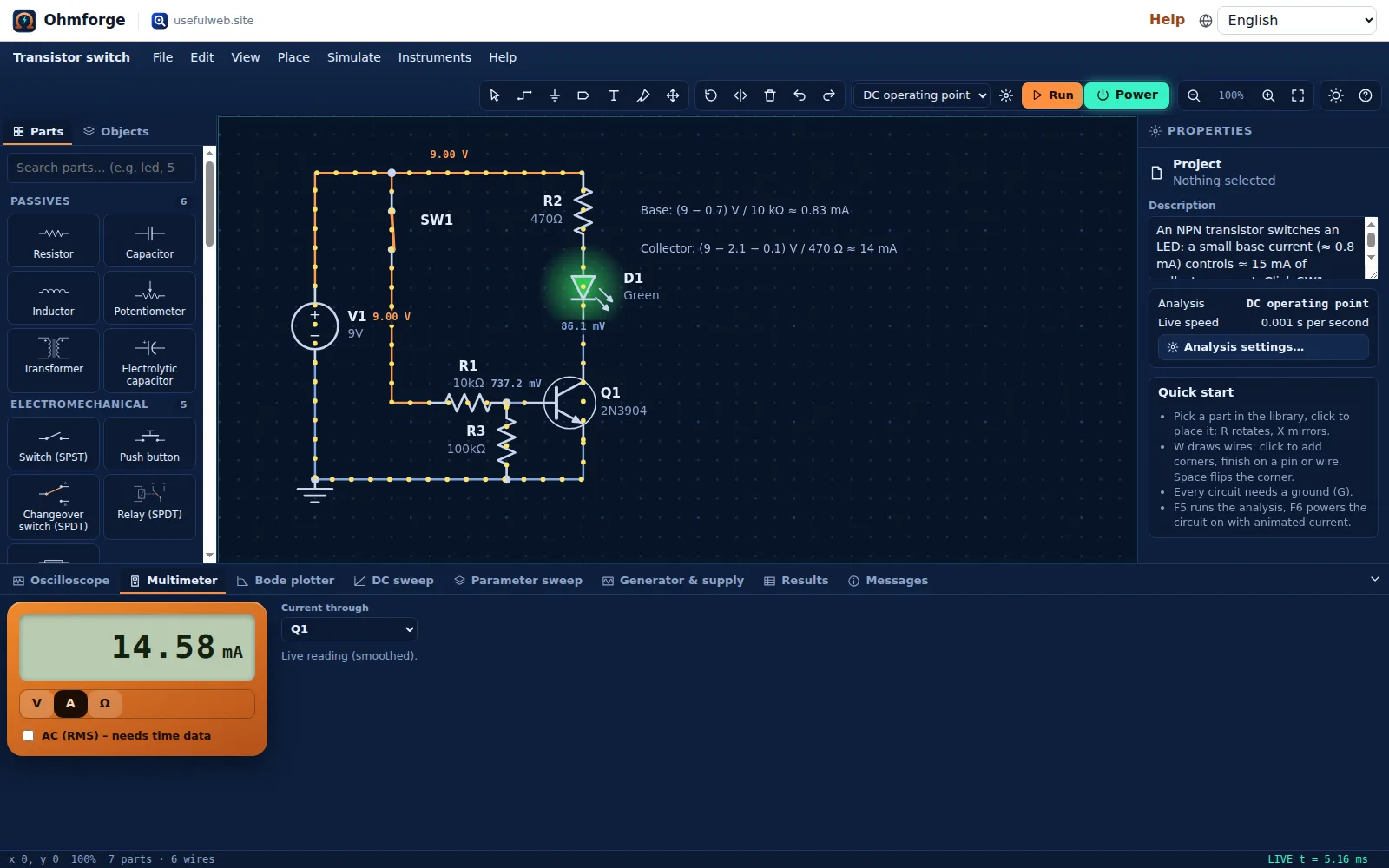The height and width of the screenshot is (868, 1389).
Task: Click the Search parts input field
Action: click(x=101, y=168)
